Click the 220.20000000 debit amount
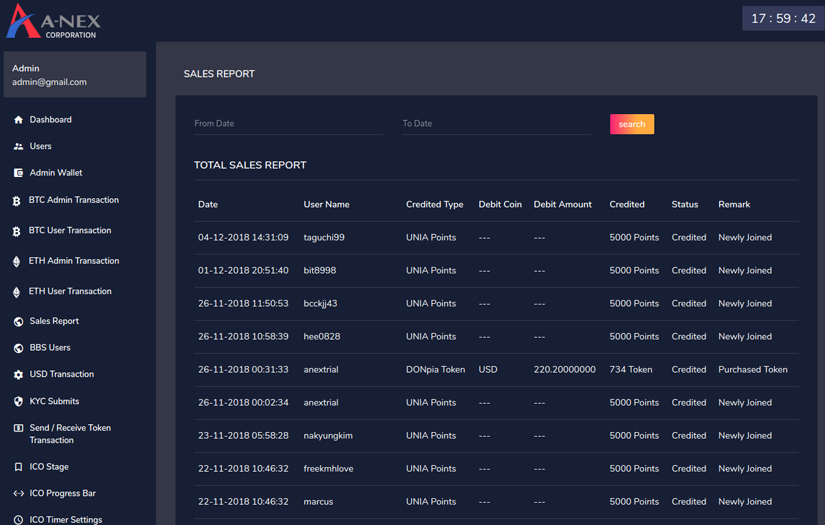825x525 pixels. [x=565, y=370]
